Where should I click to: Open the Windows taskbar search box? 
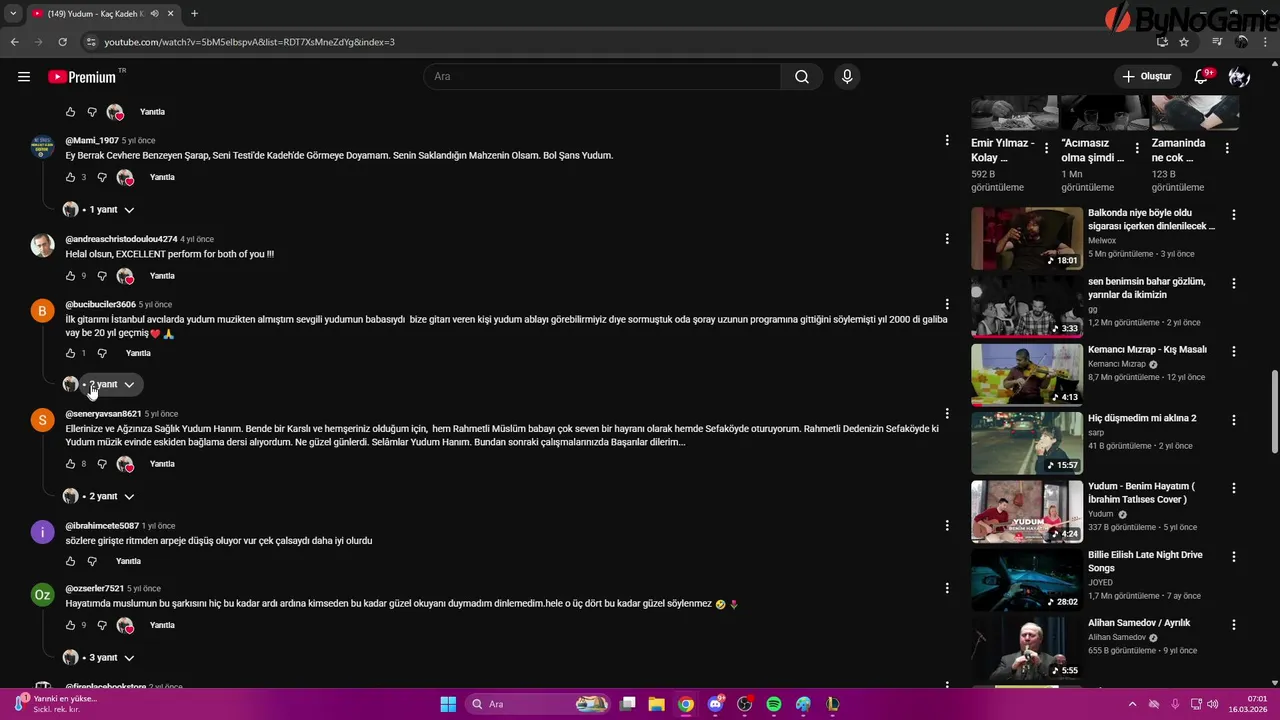click(538, 704)
